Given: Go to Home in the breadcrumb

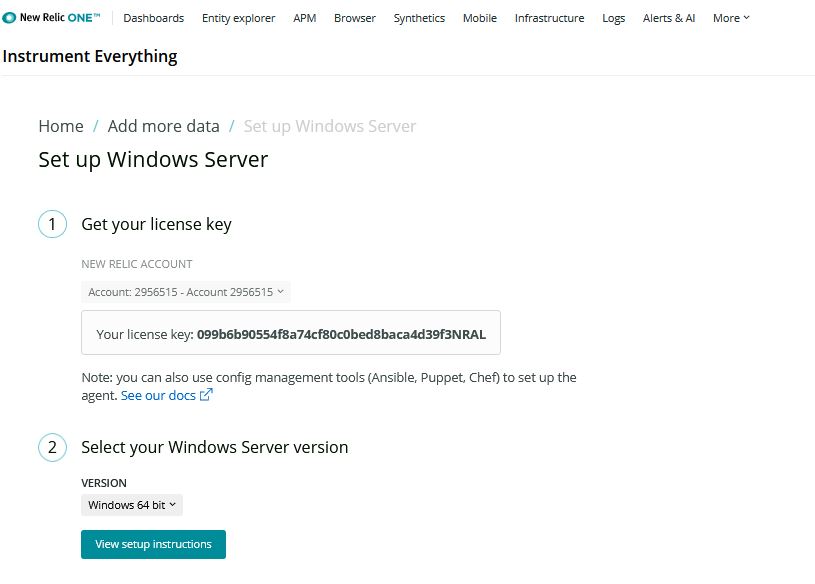Looking at the screenshot, I should coord(61,126).
